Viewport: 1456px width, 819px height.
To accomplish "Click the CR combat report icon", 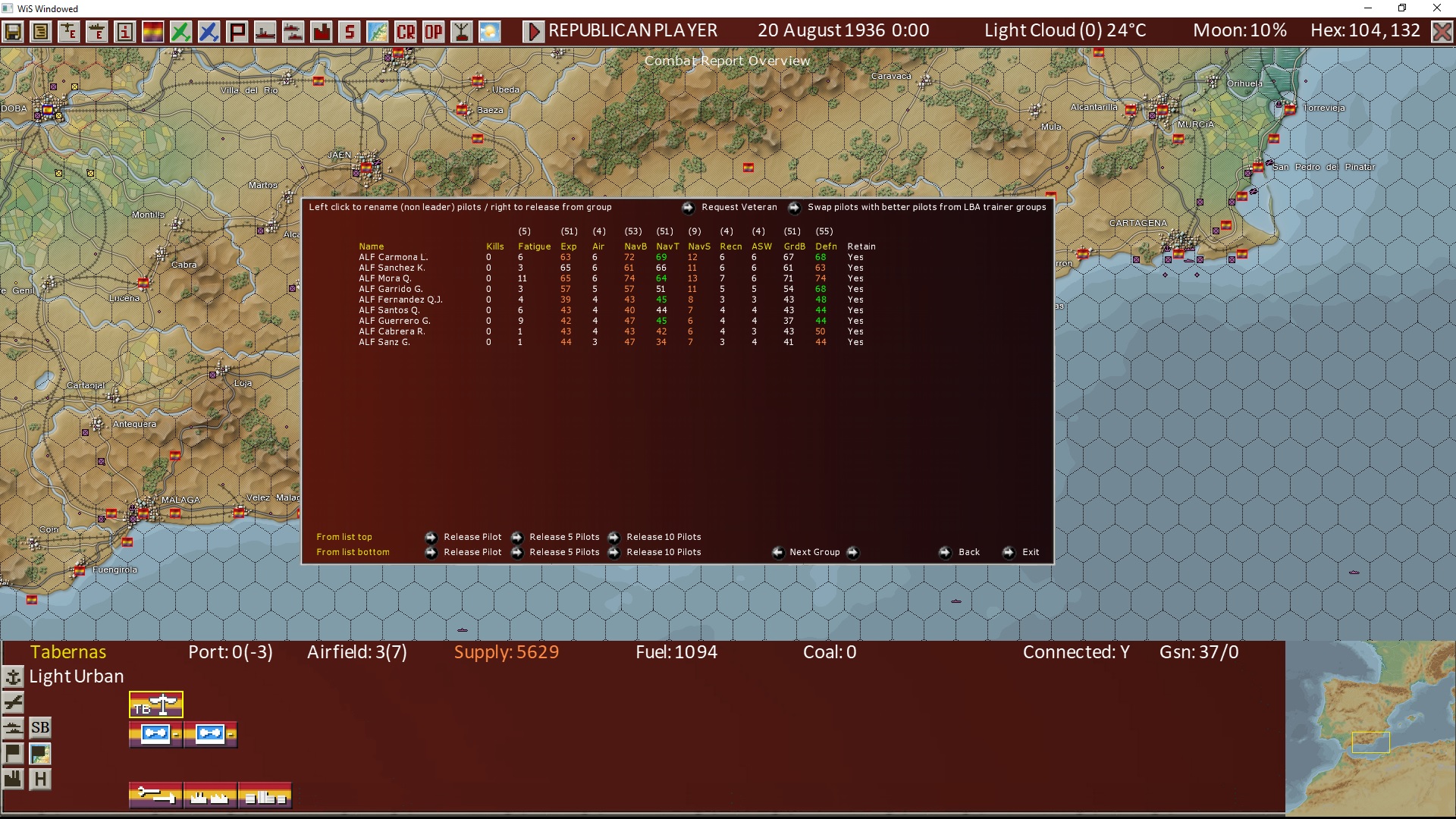I will pos(406,31).
